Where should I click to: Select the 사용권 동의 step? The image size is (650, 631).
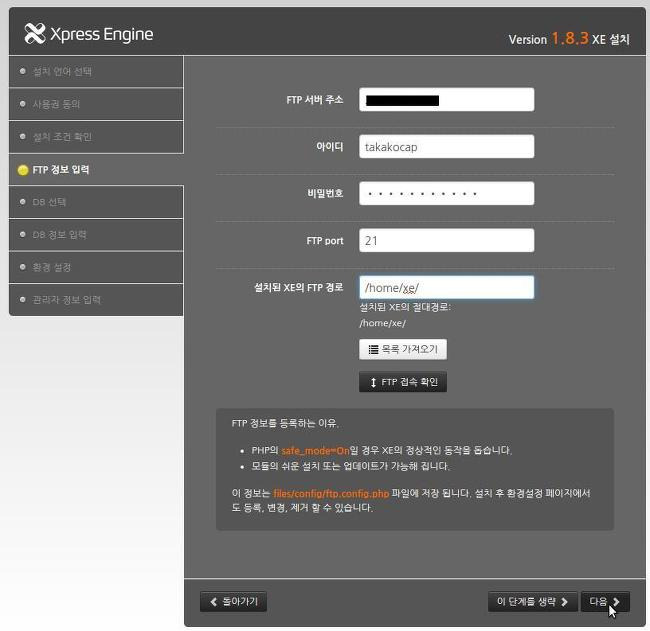(96, 104)
